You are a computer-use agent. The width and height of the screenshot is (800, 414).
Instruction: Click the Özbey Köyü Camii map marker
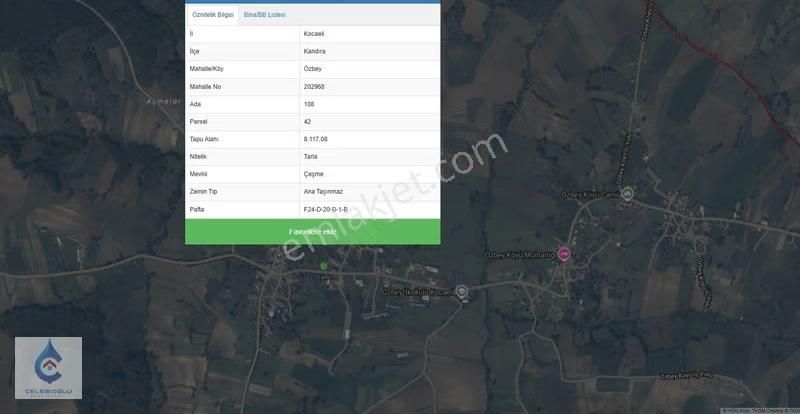[627, 194]
